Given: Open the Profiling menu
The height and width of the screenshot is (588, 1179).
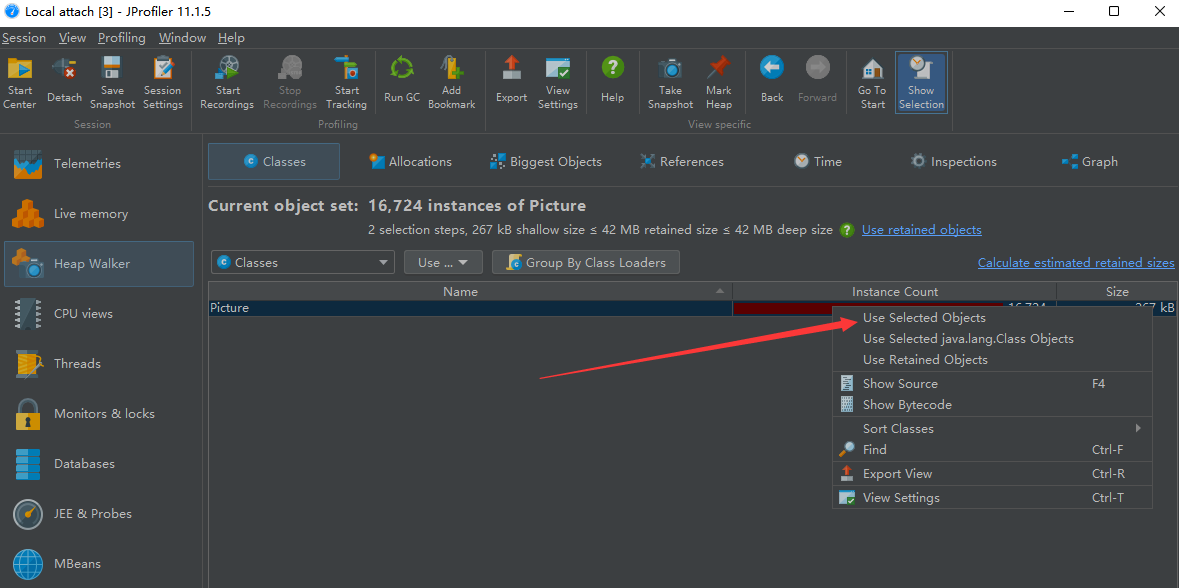Looking at the screenshot, I should click(122, 38).
